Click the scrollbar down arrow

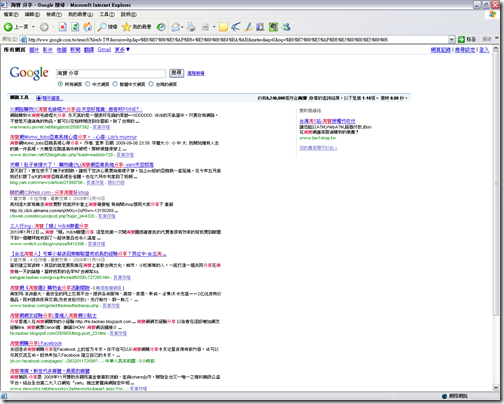pos(496,388)
